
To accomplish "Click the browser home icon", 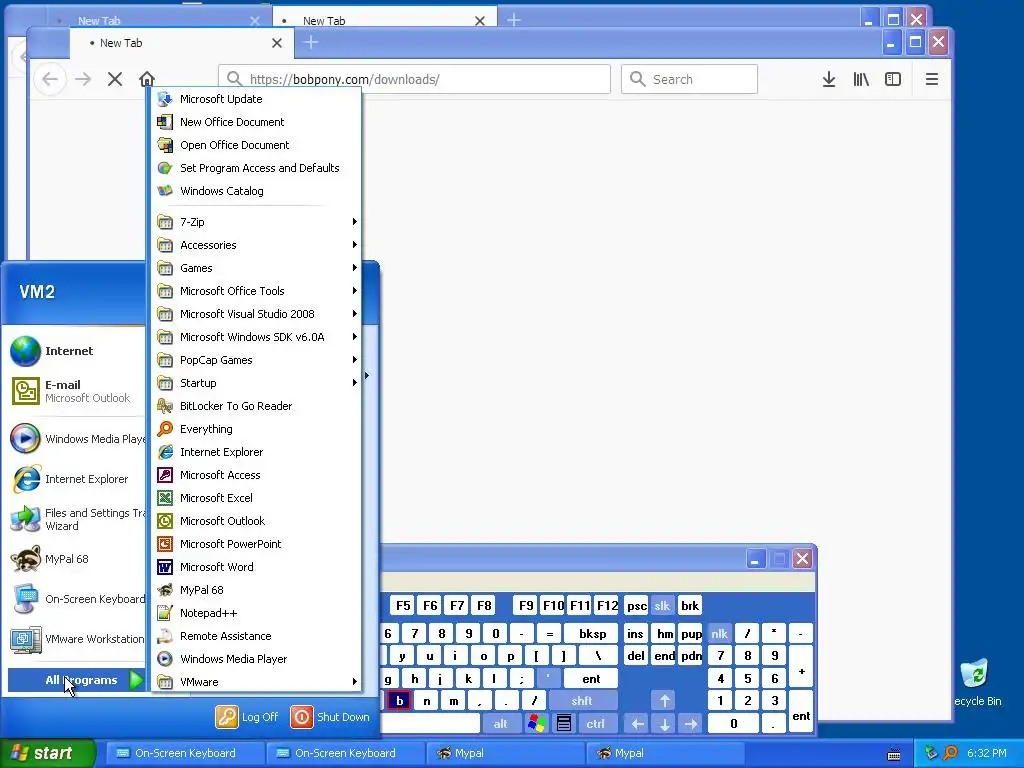I will [147, 79].
